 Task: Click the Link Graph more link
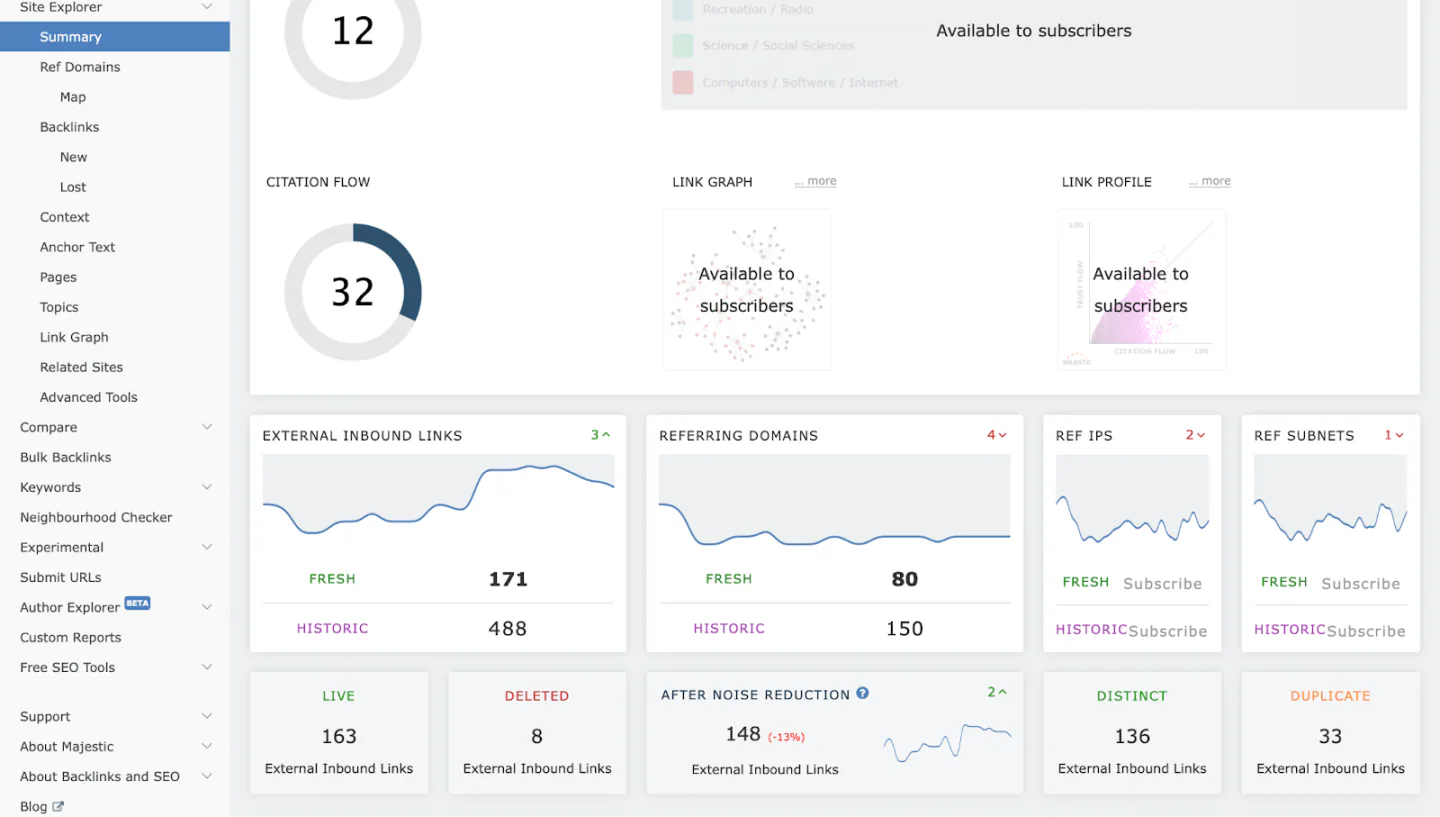[816, 181]
